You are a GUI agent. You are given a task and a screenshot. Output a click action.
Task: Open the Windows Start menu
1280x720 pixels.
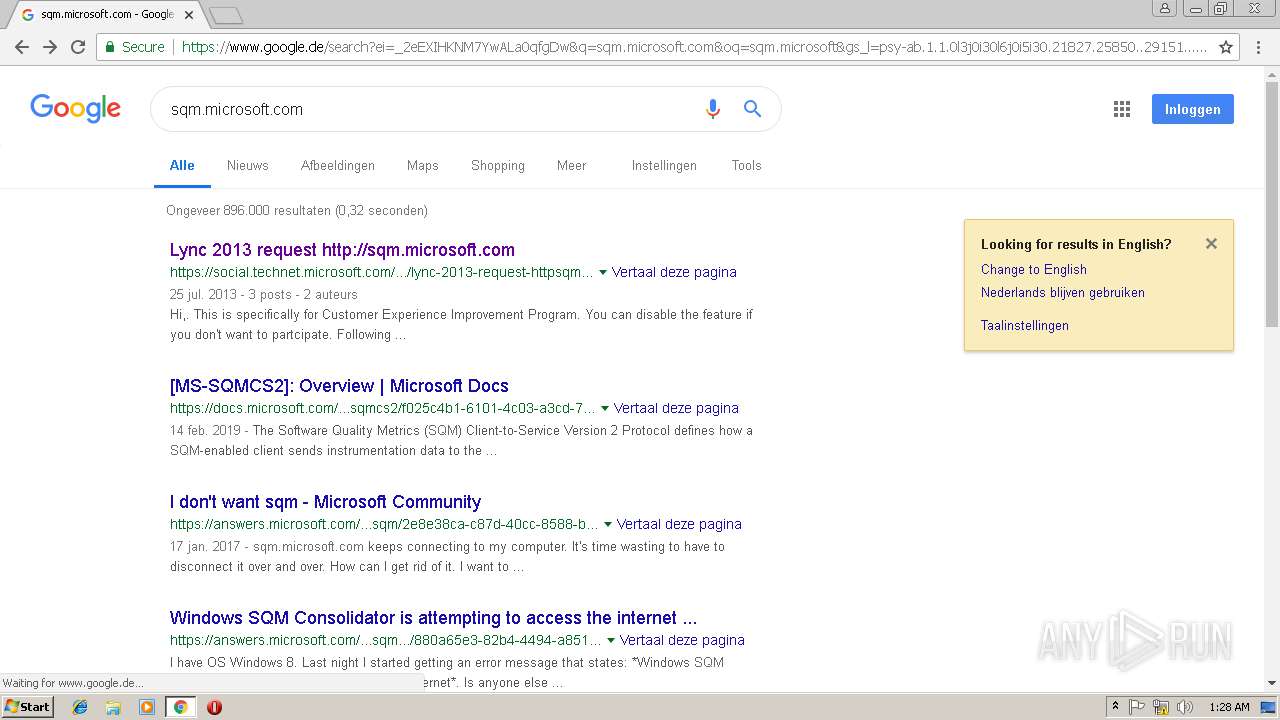pyautogui.click(x=28, y=707)
